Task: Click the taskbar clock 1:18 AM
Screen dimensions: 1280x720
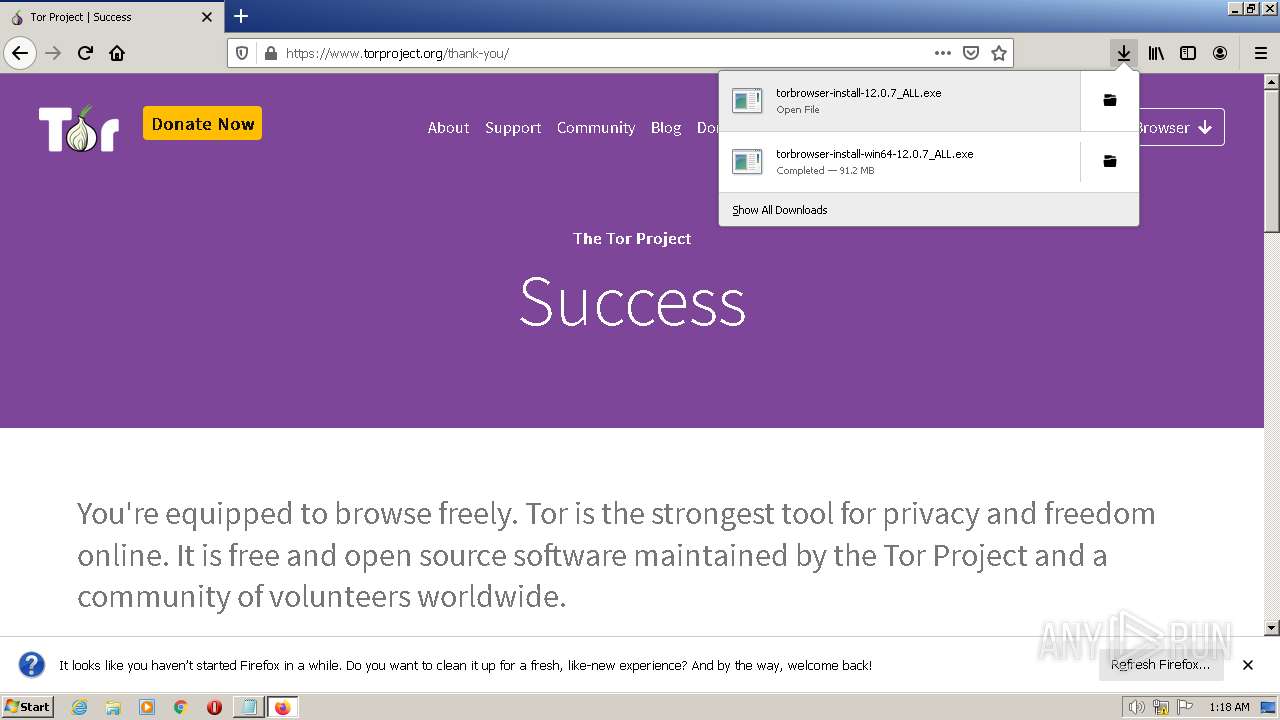Action: (1229, 707)
